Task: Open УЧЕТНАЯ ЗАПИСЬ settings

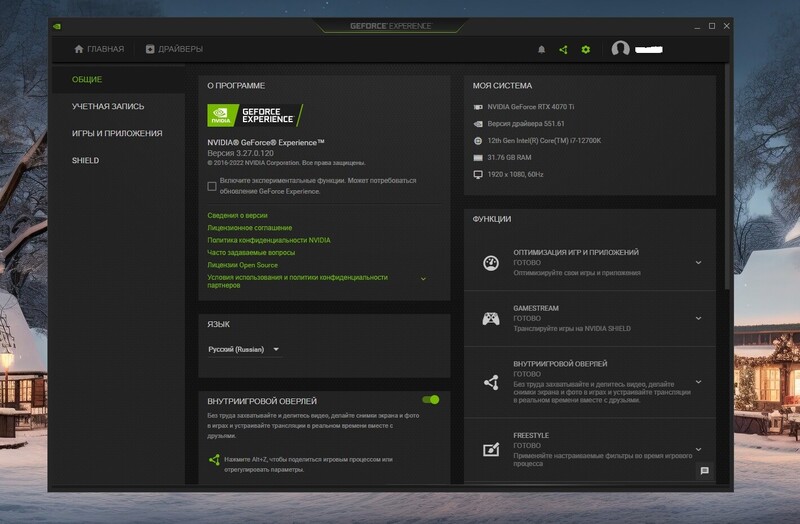Action: click(x=108, y=107)
